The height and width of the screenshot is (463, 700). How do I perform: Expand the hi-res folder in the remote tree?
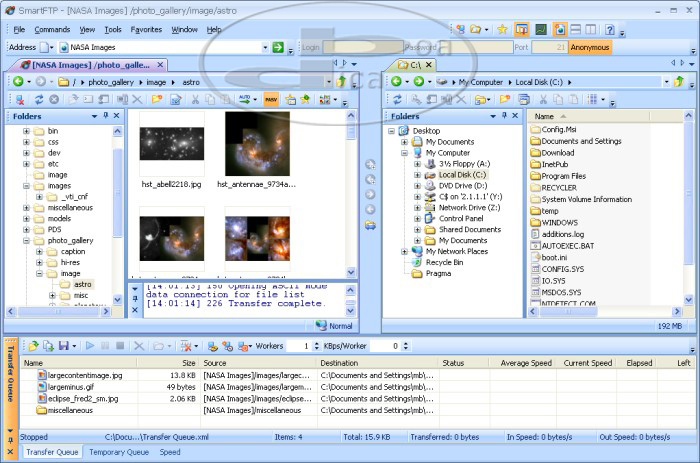(x=39, y=262)
